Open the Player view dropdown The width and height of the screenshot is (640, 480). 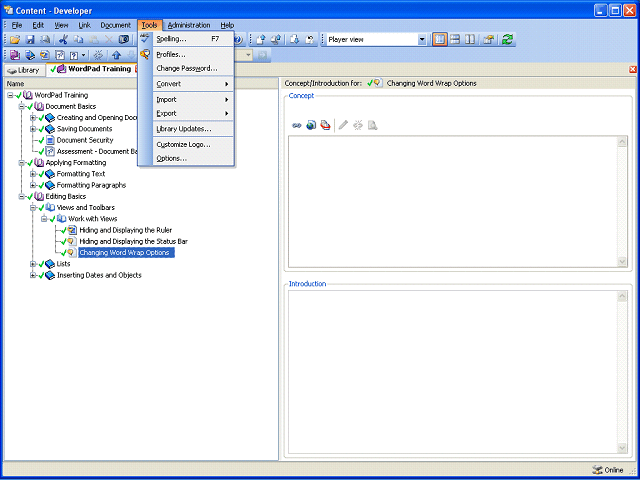422,40
